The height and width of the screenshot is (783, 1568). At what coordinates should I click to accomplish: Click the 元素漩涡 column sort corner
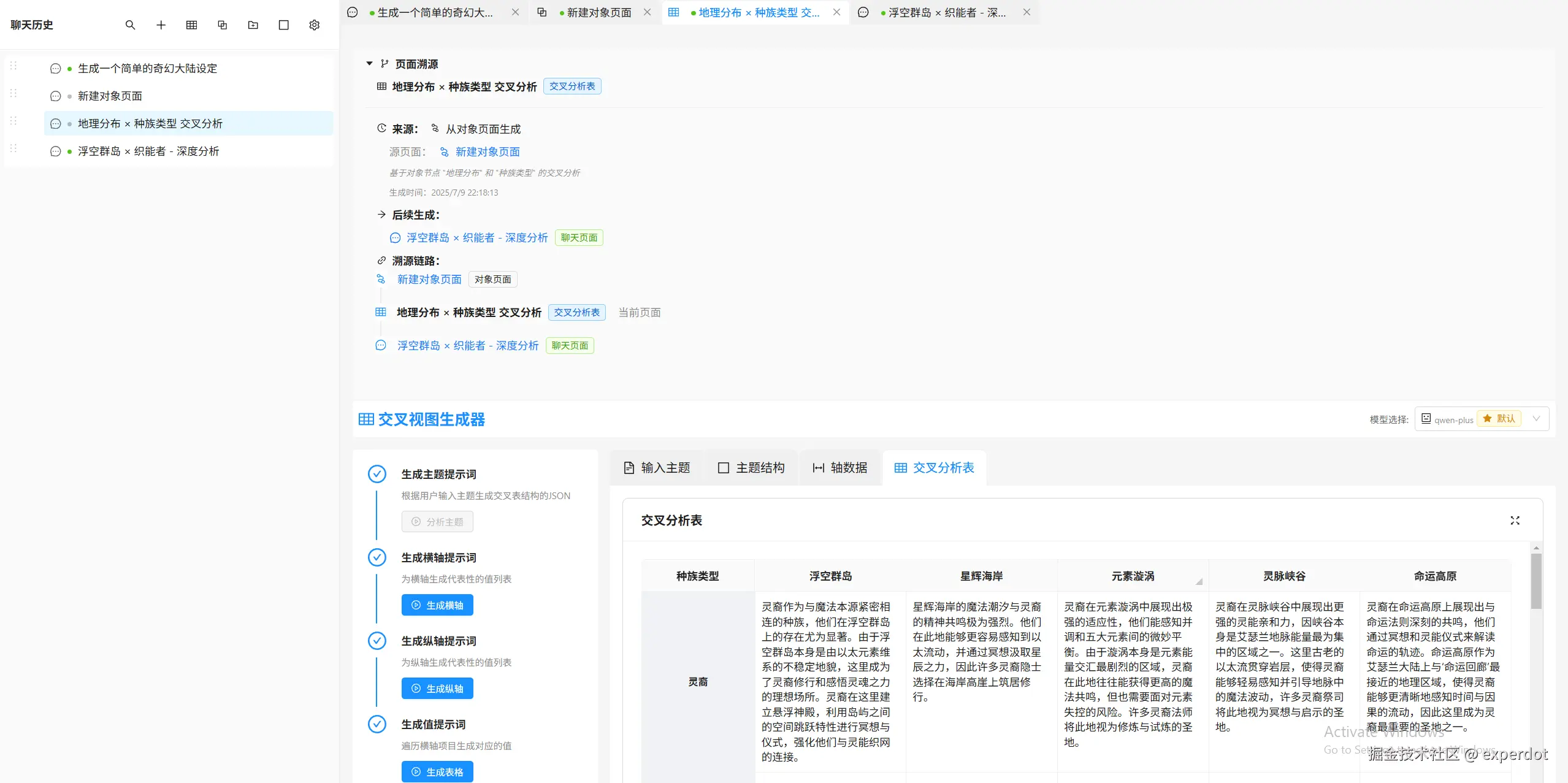1199,581
